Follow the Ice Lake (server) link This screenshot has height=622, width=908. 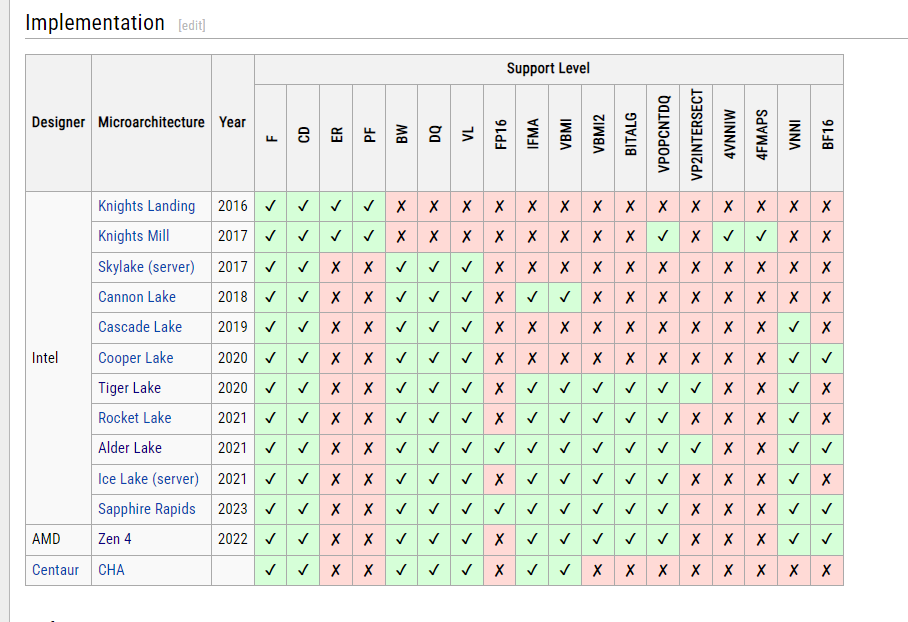tap(148, 479)
